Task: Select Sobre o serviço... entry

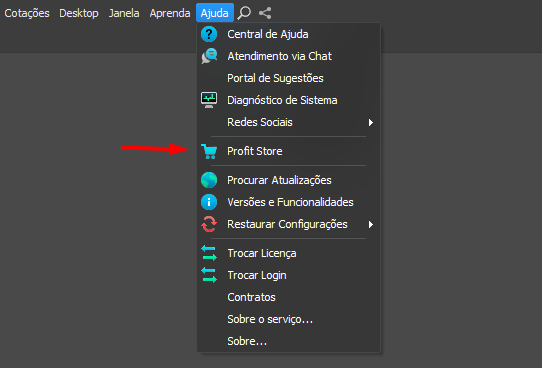Action: tap(289, 320)
